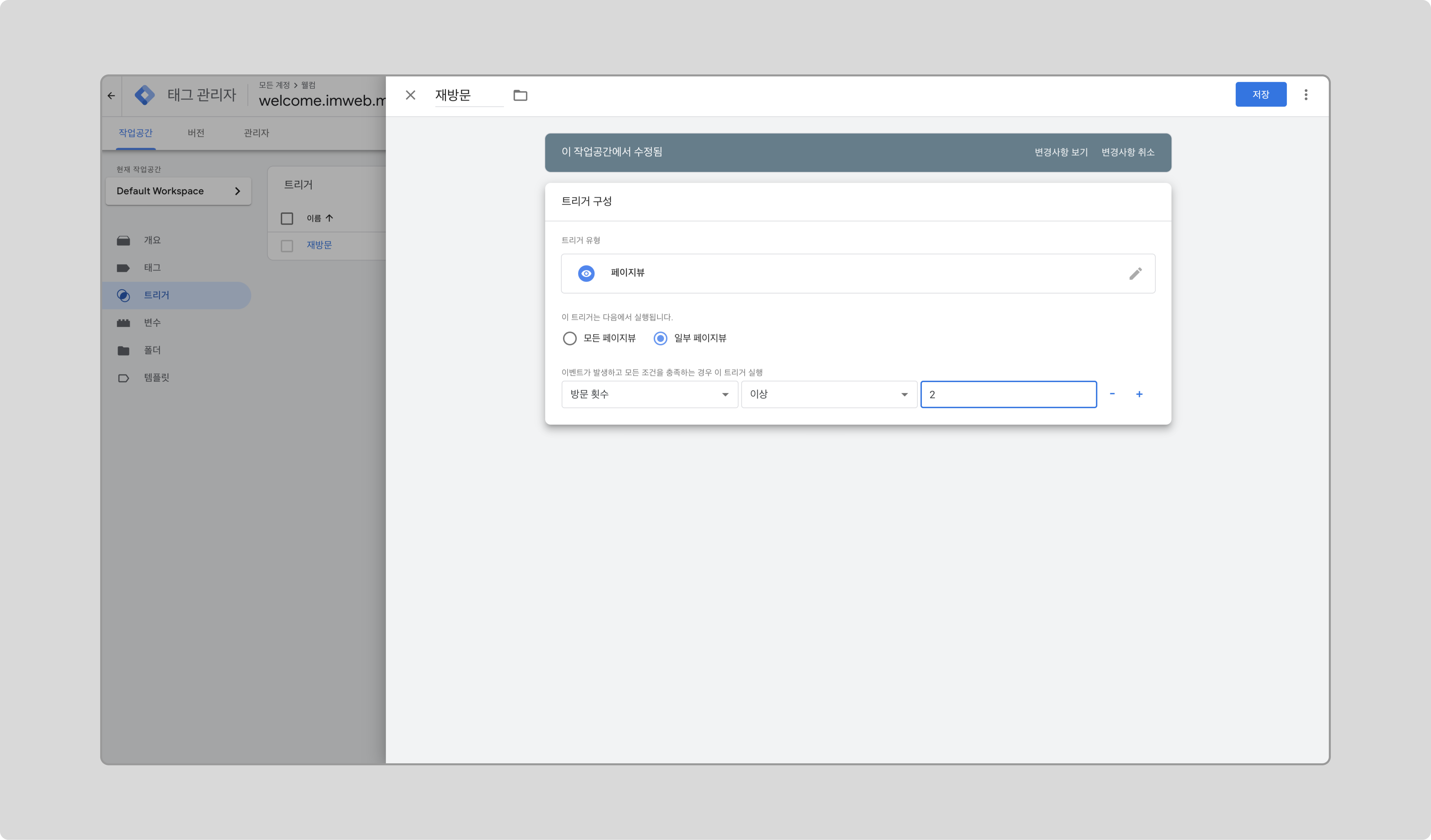The image size is (1431, 840).
Task: Select the 모든 페이지뷰 radio button
Action: (x=570, y=339)
